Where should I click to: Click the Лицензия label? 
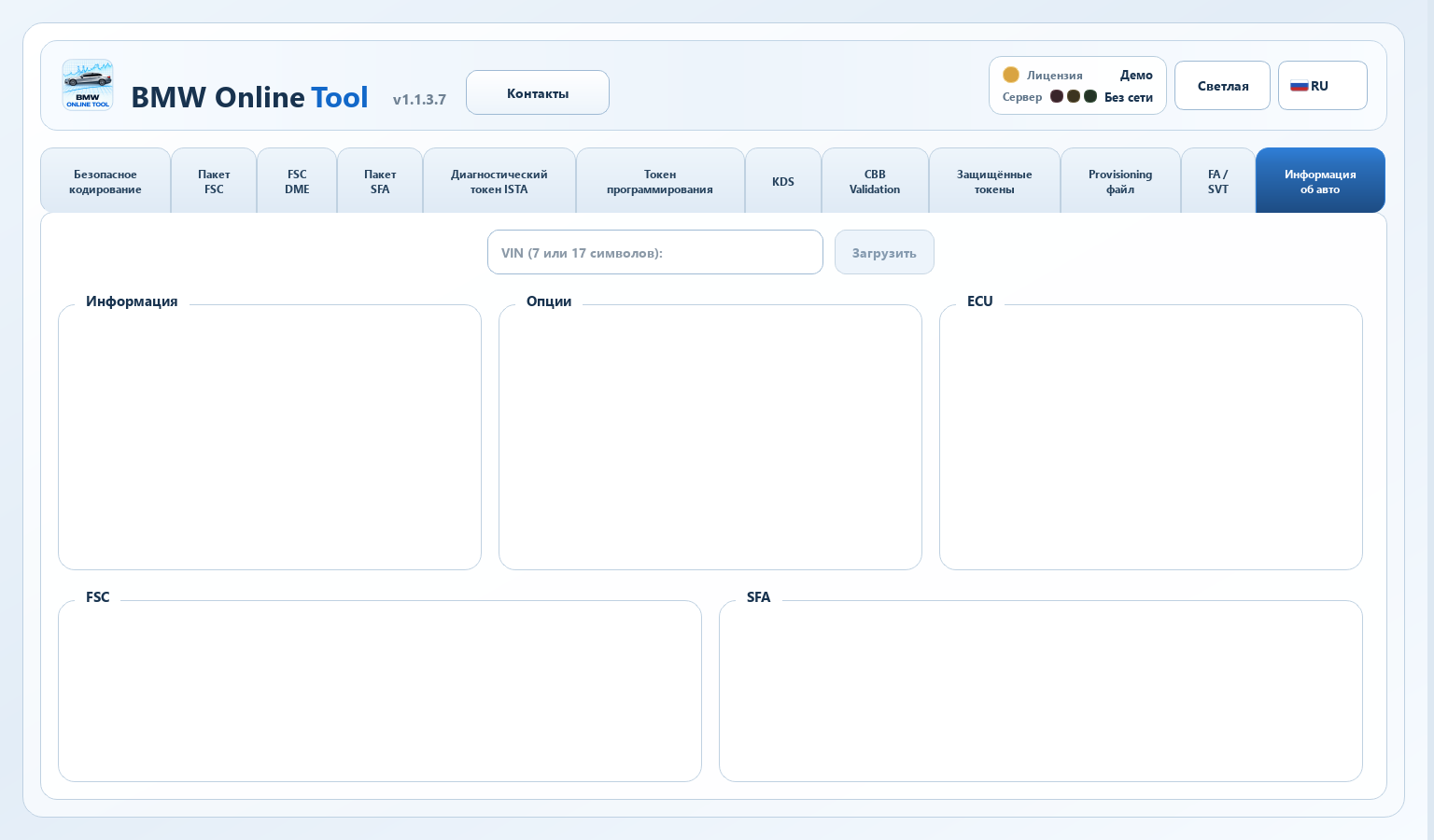pyautogui.click(x=1055, y=76)
